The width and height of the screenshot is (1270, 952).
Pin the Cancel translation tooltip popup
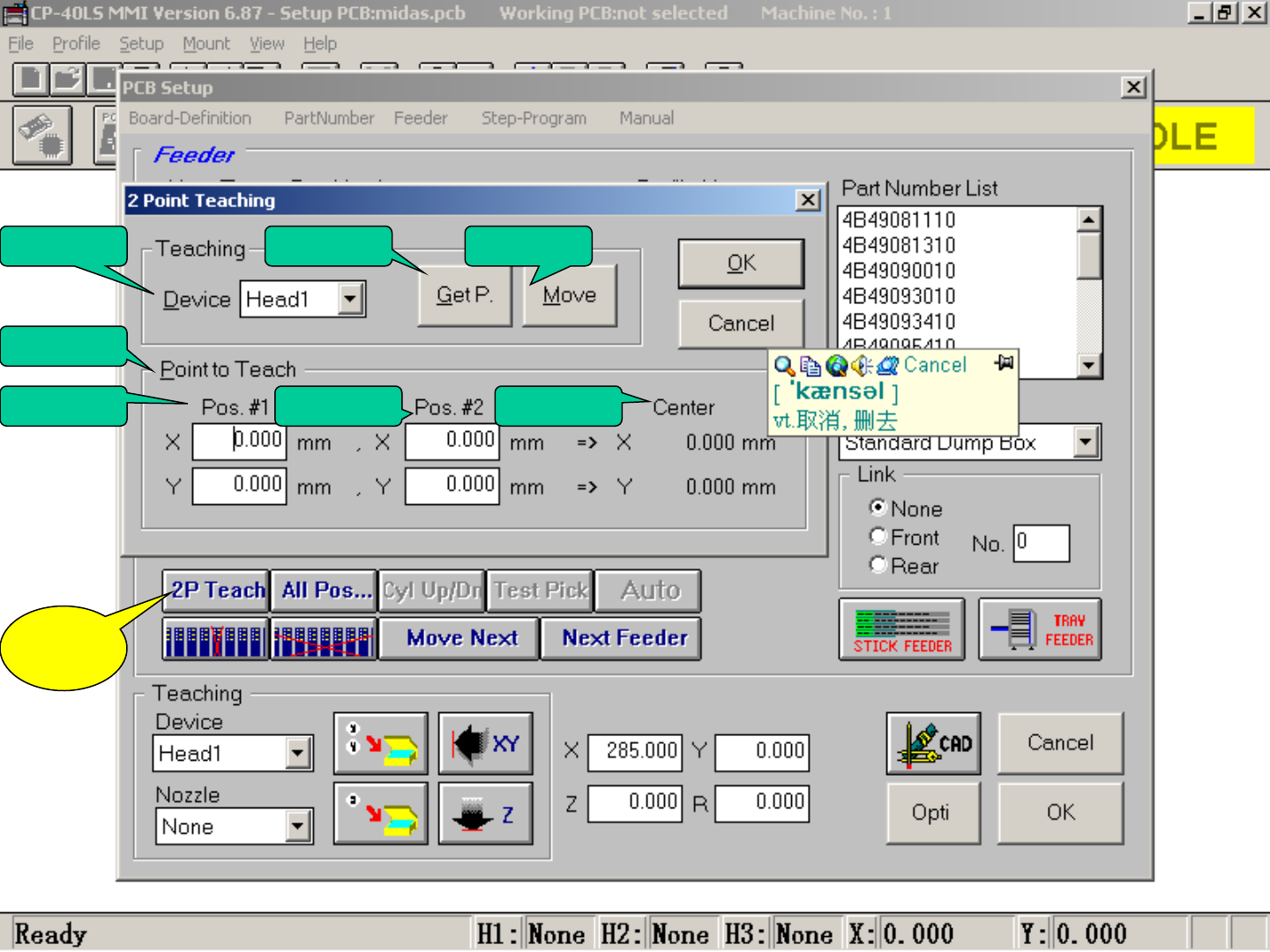click(x=1004, y=363)
